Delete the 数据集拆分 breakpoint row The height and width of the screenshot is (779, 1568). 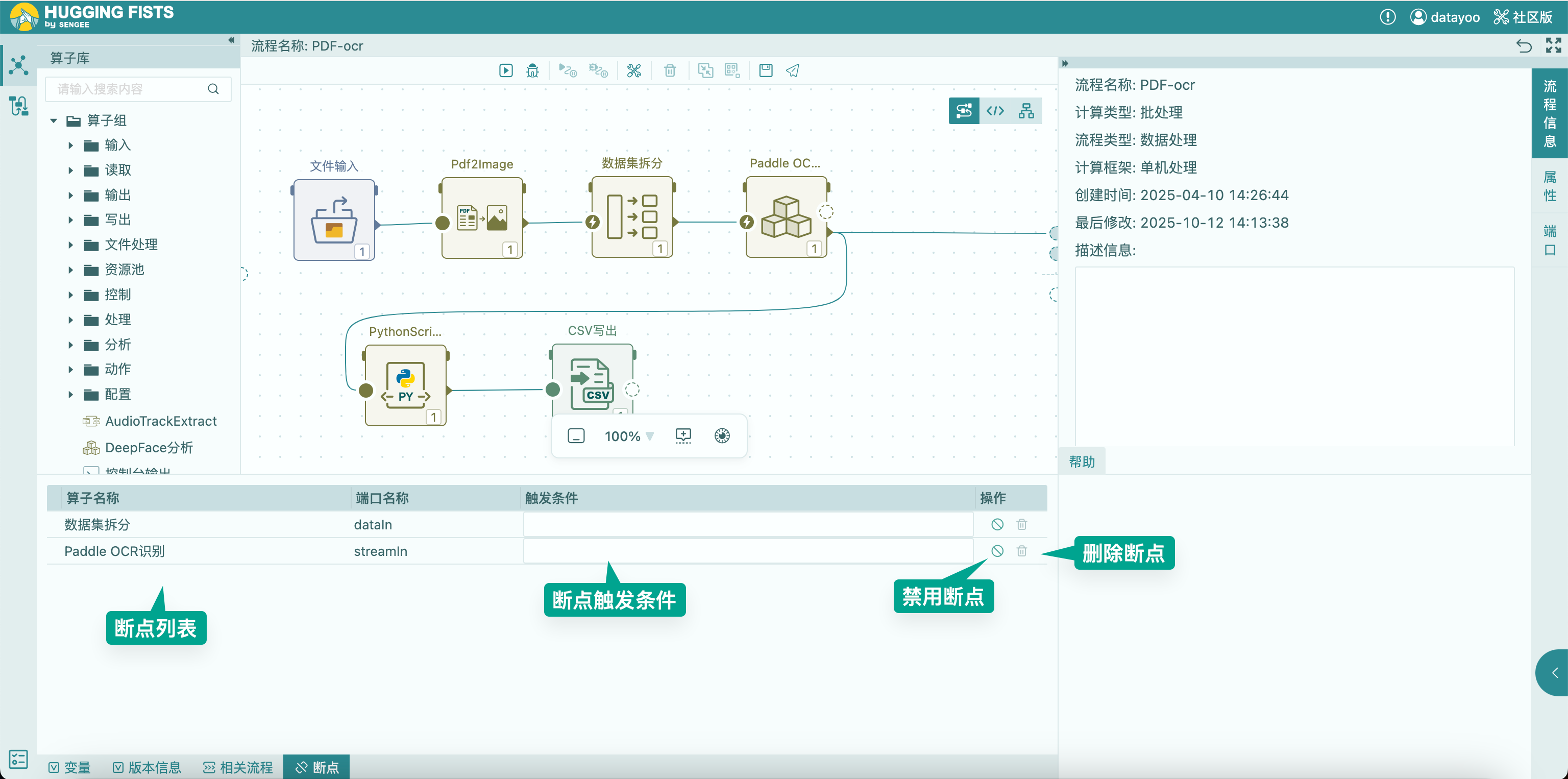[1022, 524]
